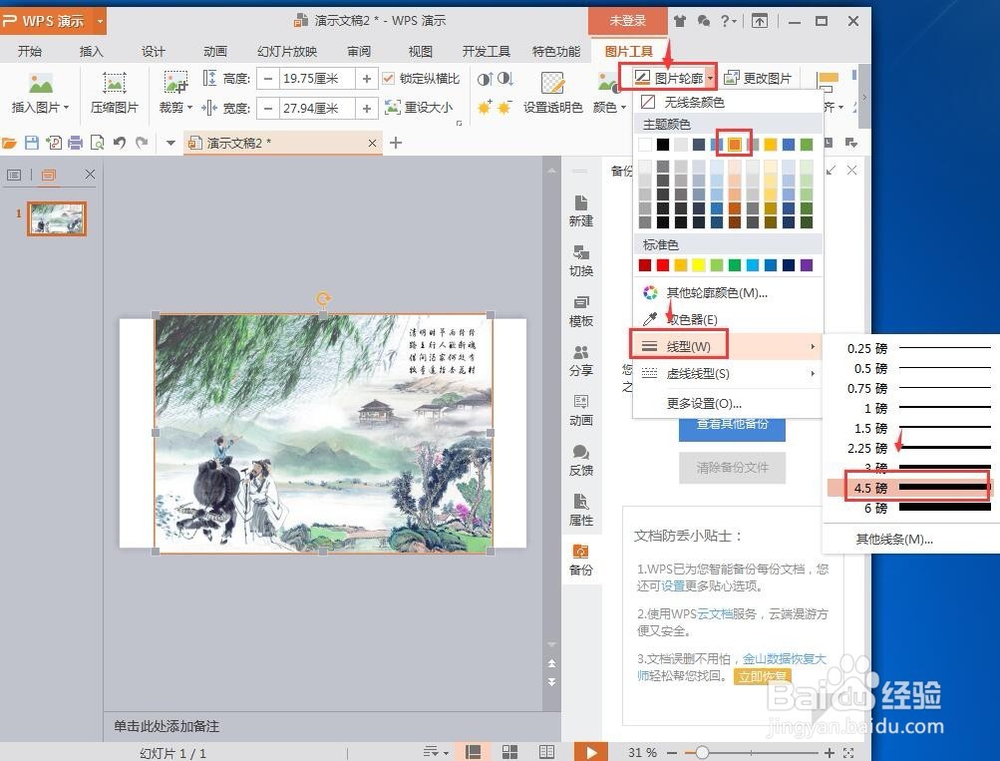Click the print icon in quick toolbar
The width and height of the screenshot is (1000, 761).
click(75, 142)
